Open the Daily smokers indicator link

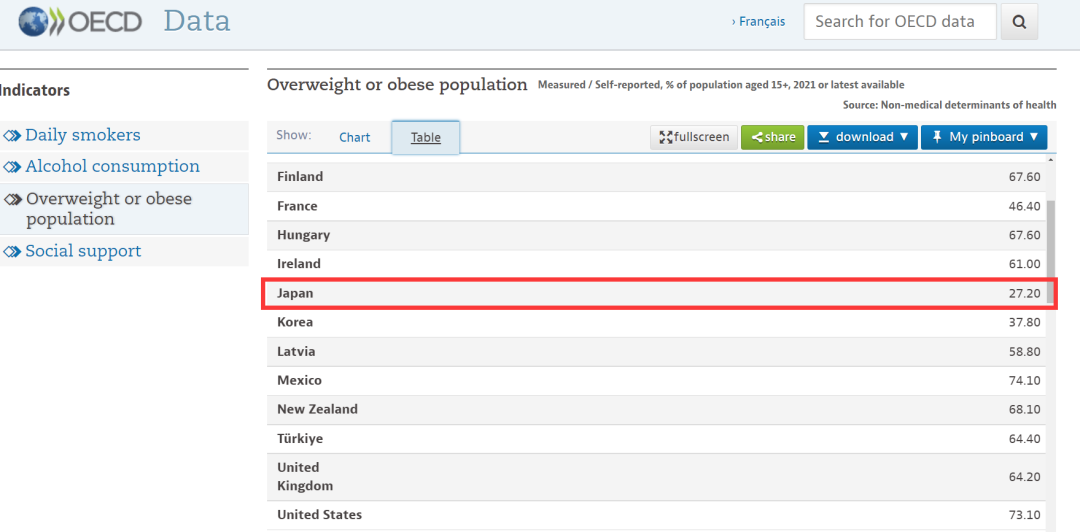tap(83, 135)
